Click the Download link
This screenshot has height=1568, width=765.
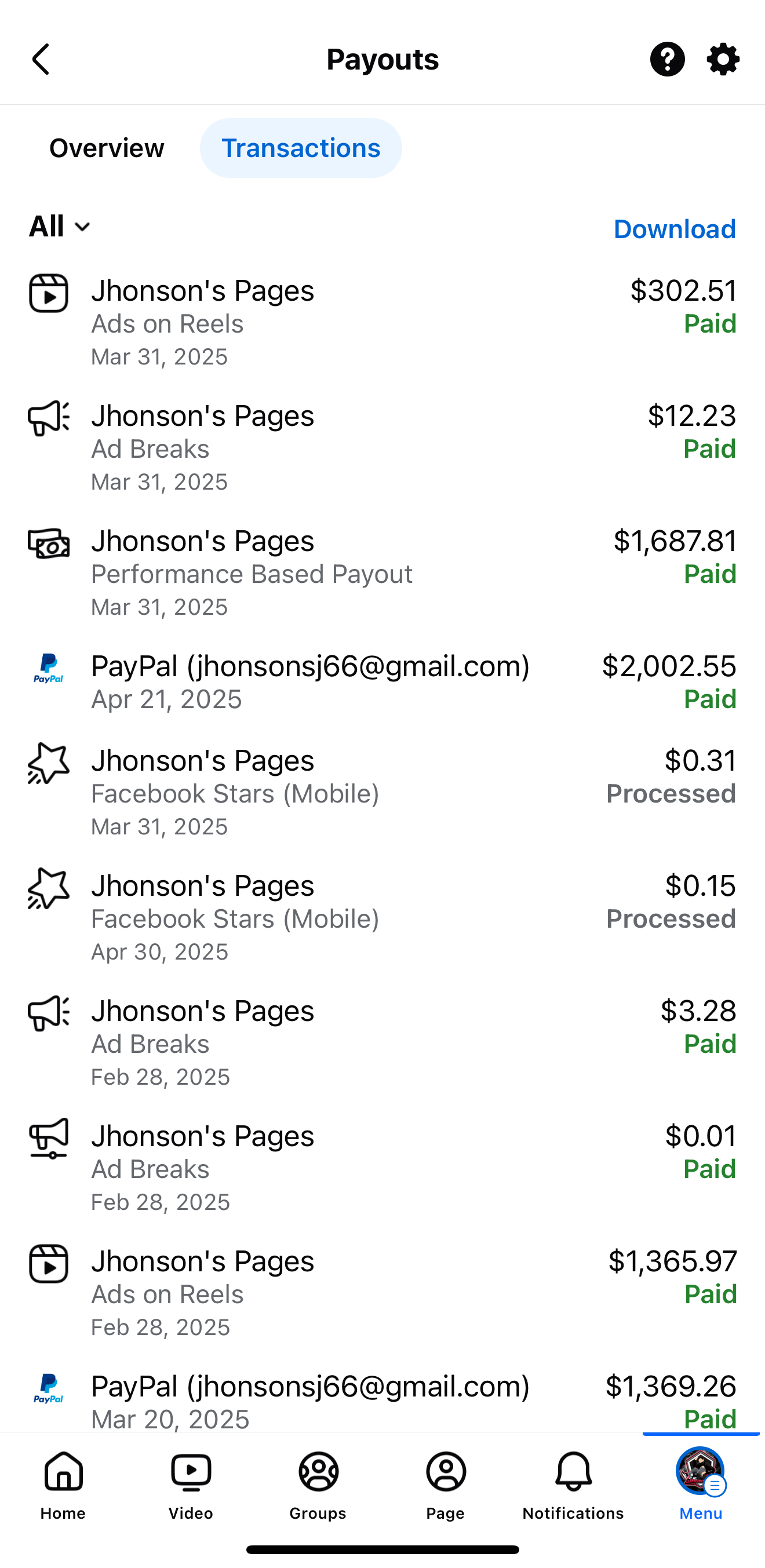point(675,229)
